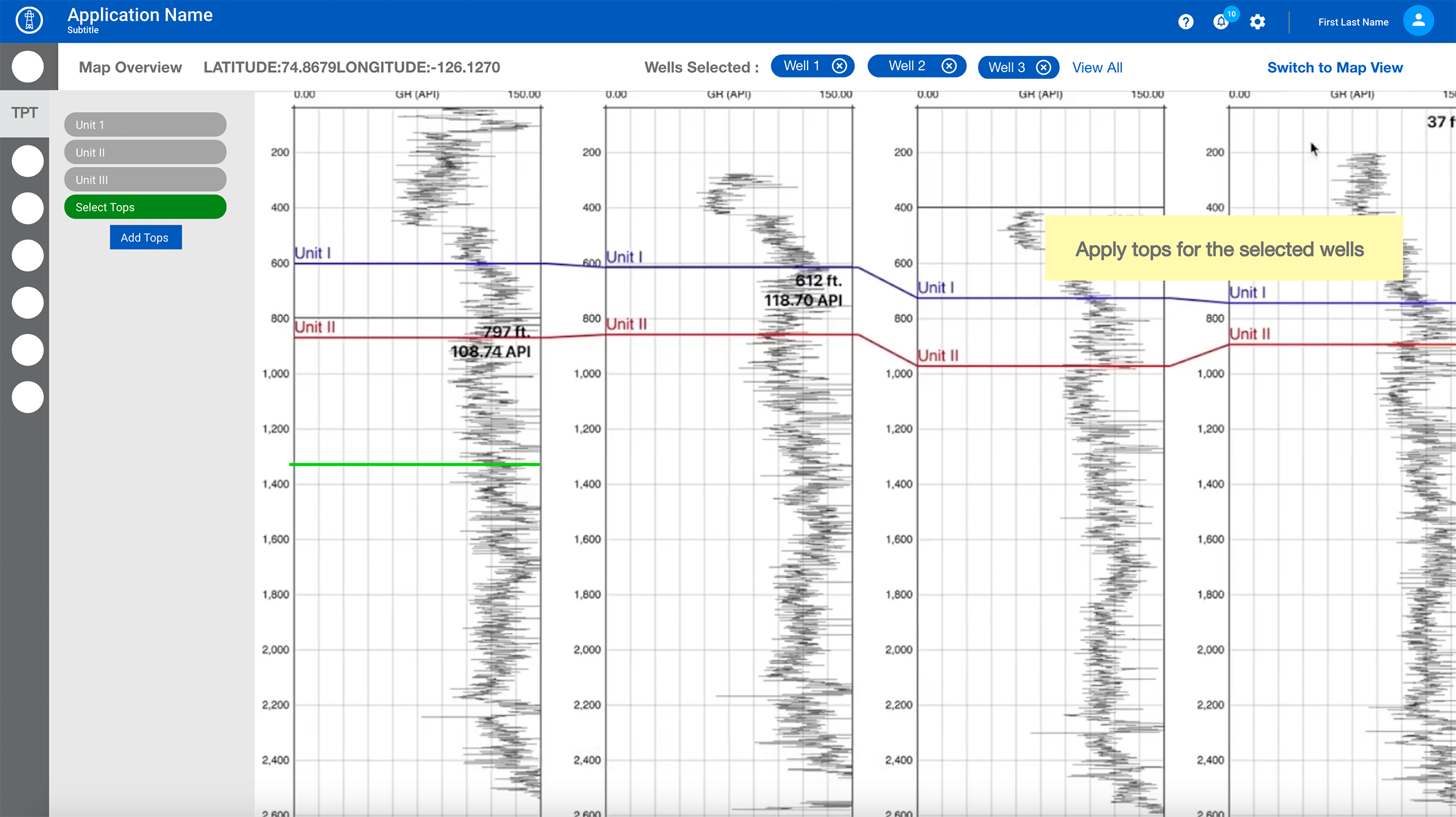Remove Well 1 with its X icon
This screenshot has height=817, width=1456.
[x=839, y=66]
